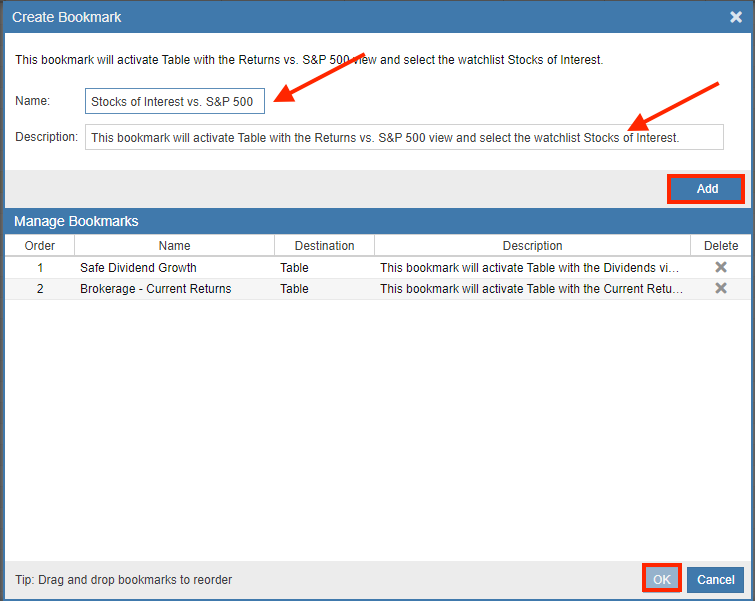Focus the bookmark Name input field
Screen dimensions: 755x601
tap(175, 101)
